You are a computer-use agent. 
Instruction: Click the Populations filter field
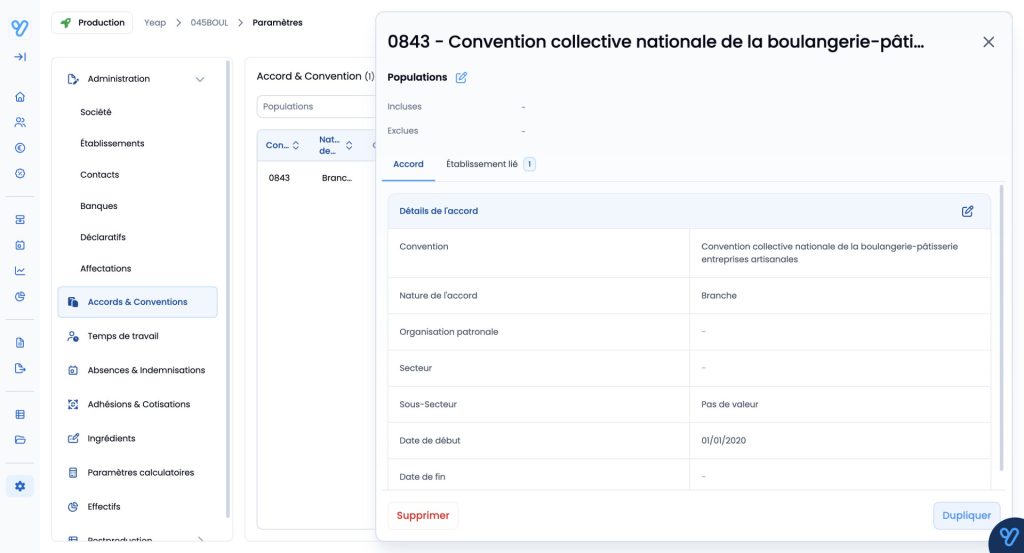(315, 107)
